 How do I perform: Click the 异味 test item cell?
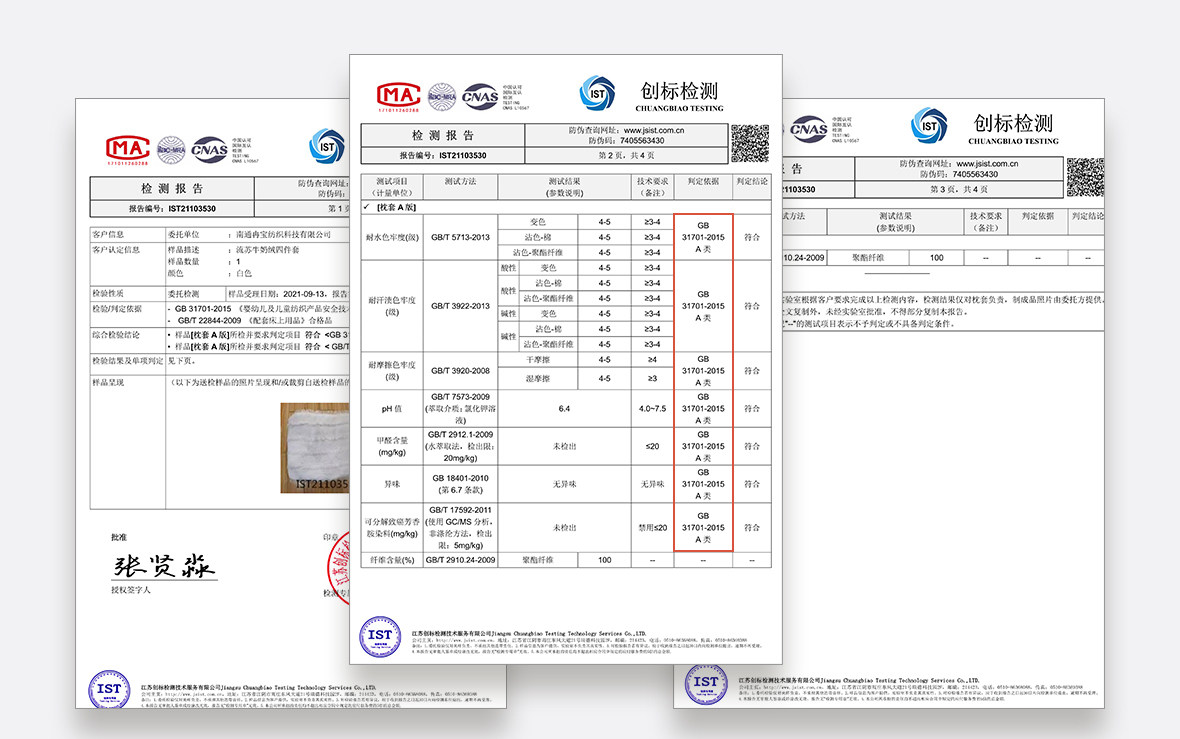pos(392,484)
